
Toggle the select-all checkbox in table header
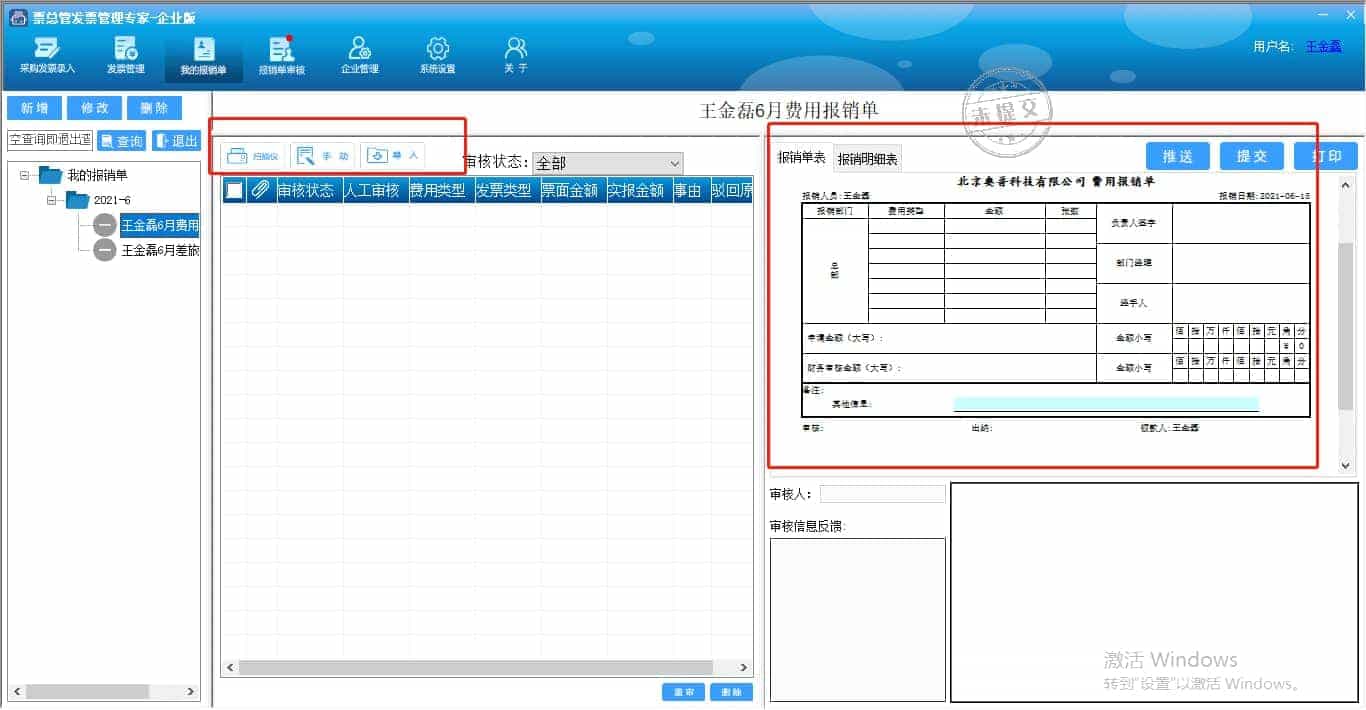coord(234,190)
